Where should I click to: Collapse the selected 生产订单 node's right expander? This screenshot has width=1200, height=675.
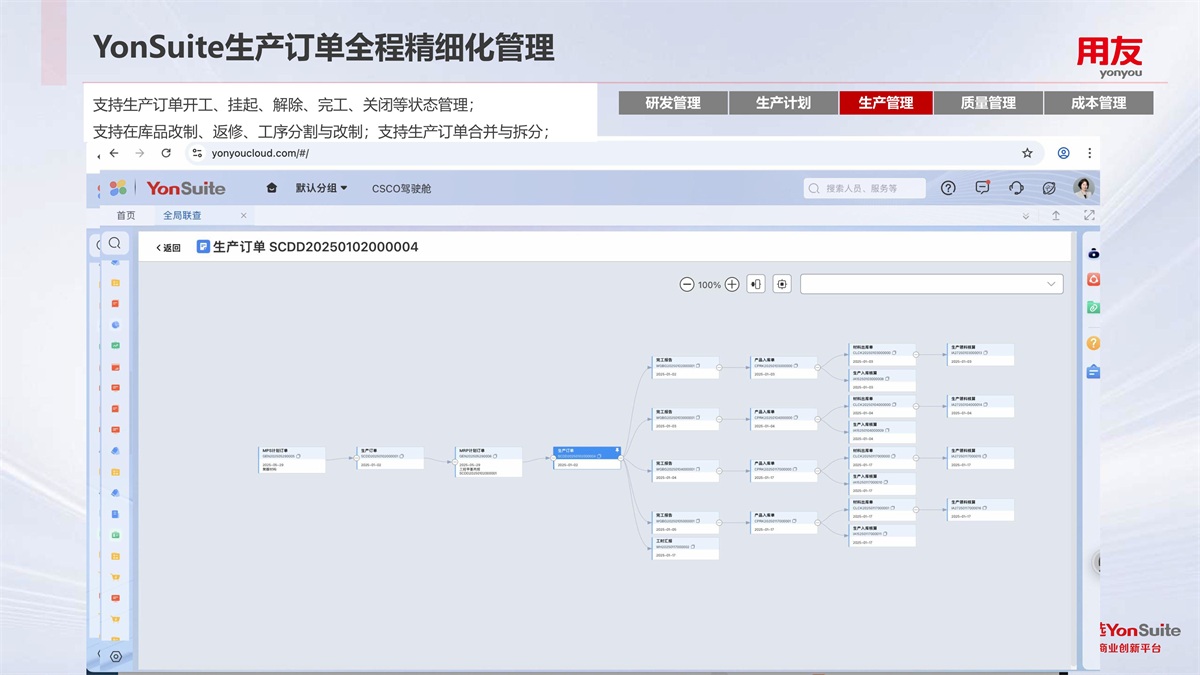(621, 460)
